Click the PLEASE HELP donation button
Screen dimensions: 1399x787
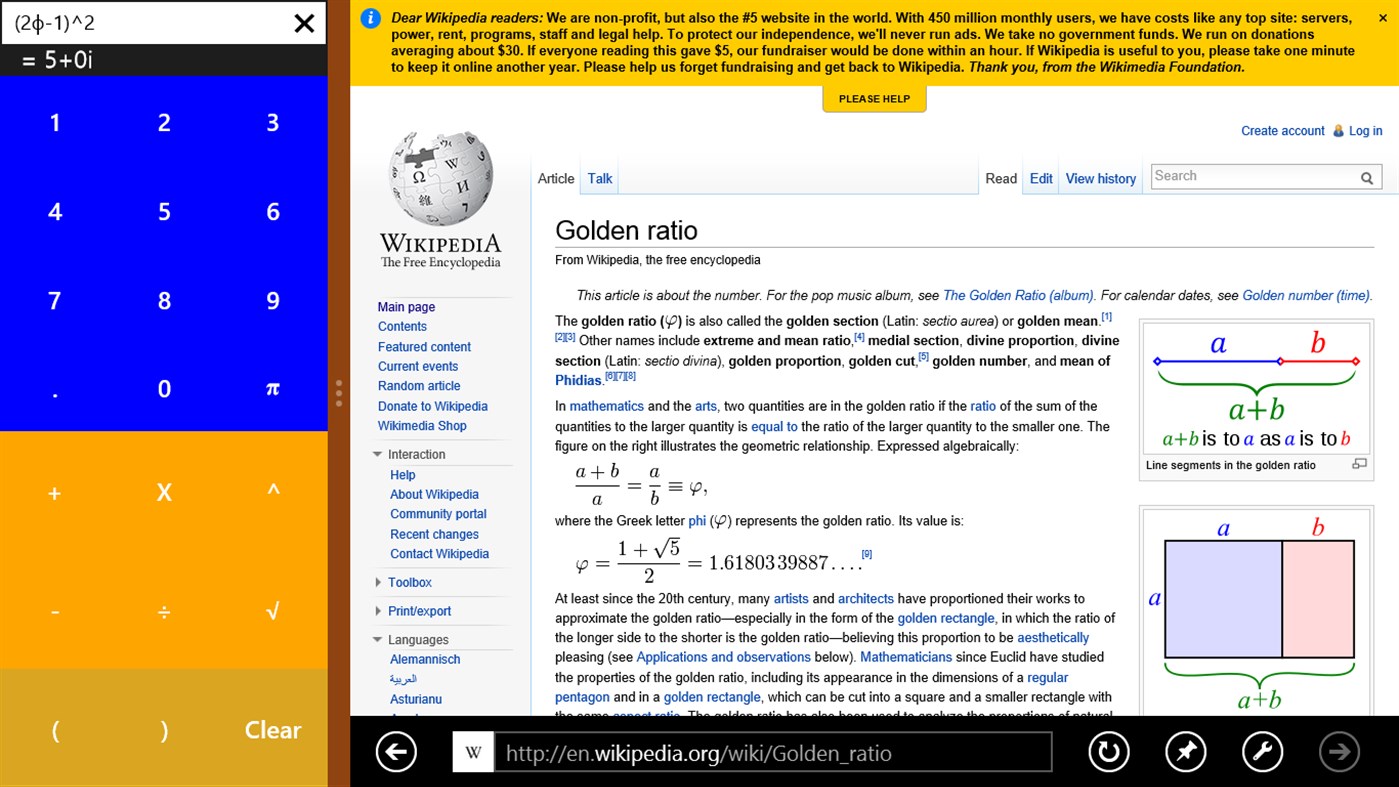[x=874, y=97]
